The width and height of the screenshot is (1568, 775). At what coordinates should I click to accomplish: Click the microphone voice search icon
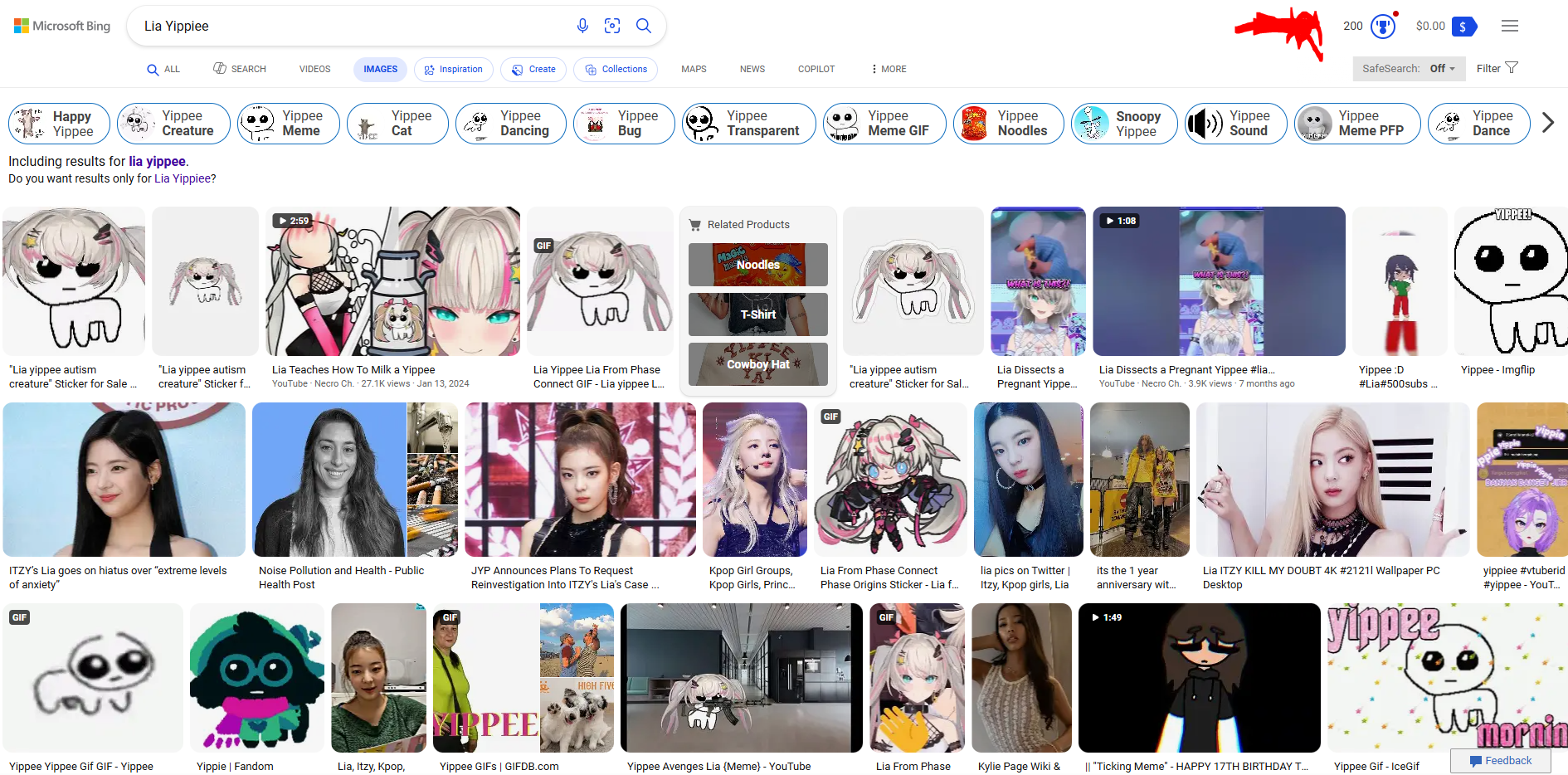click(x=582, y=26)
